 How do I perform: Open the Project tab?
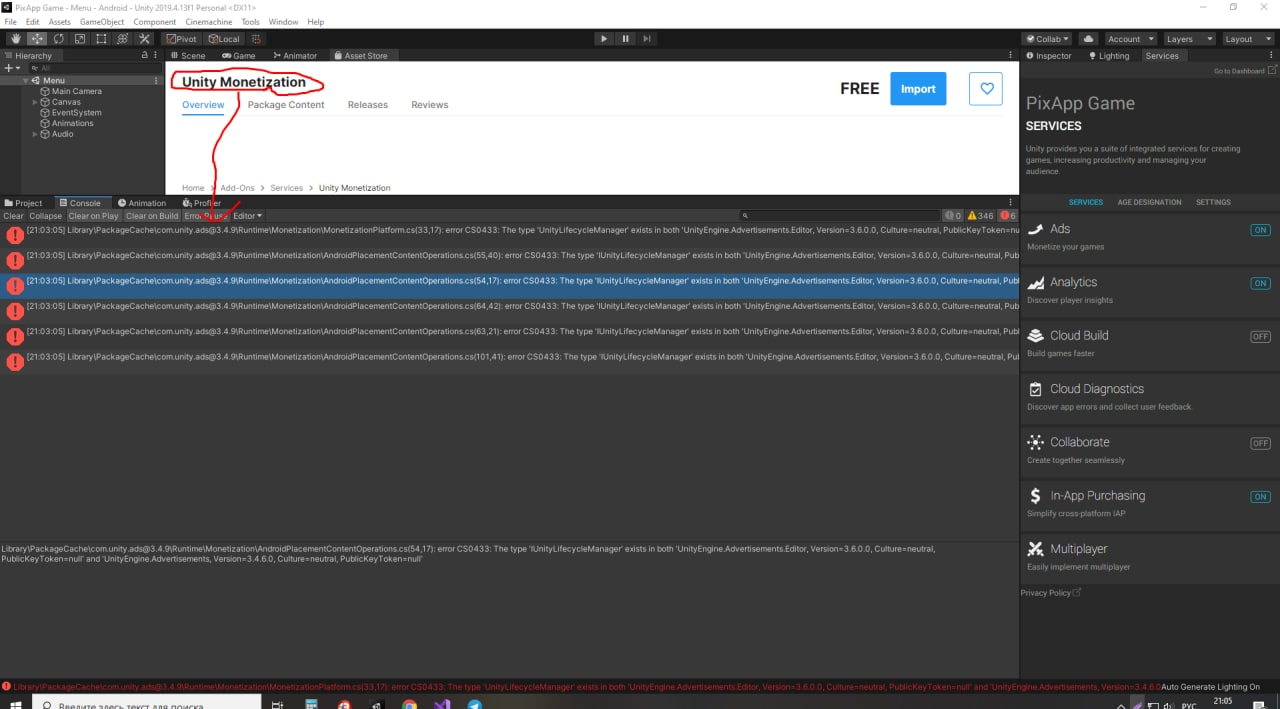[x=24, y=203]
